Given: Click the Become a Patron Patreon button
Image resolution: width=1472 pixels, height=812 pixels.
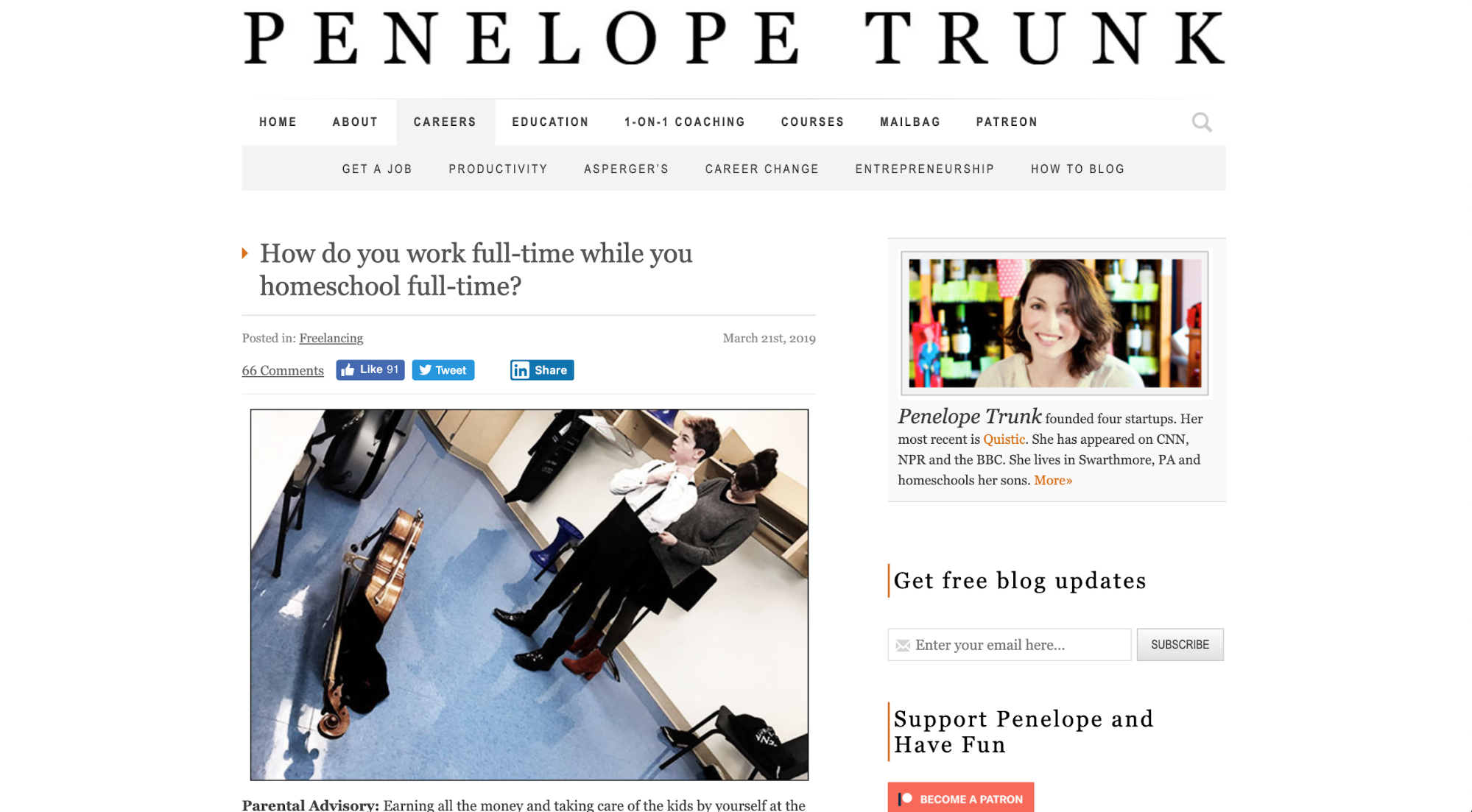Looking at the screenshot, I should (960, 798).
